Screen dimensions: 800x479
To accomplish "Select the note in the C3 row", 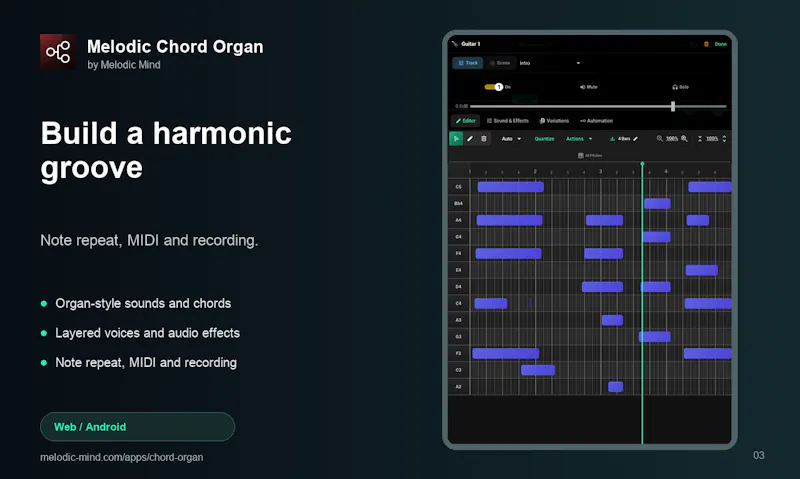I will [538, 370].
